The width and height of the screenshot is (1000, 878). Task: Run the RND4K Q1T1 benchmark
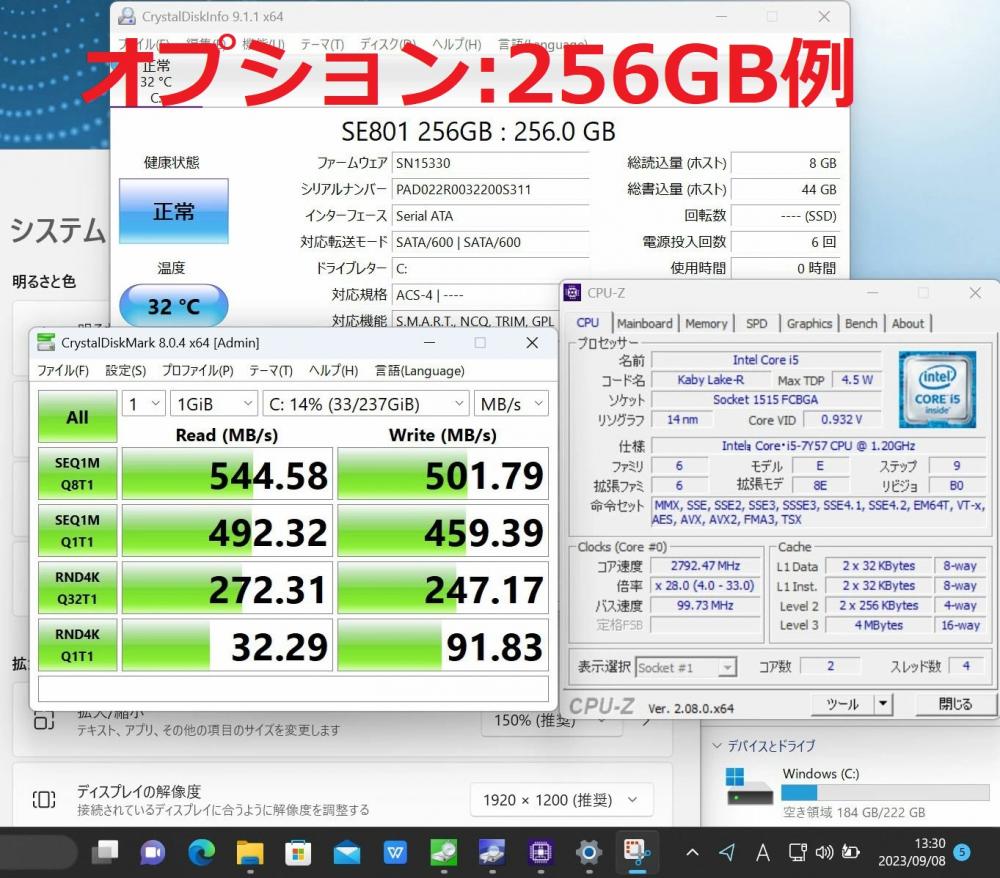pyautogui.click(x=77, y=645)
